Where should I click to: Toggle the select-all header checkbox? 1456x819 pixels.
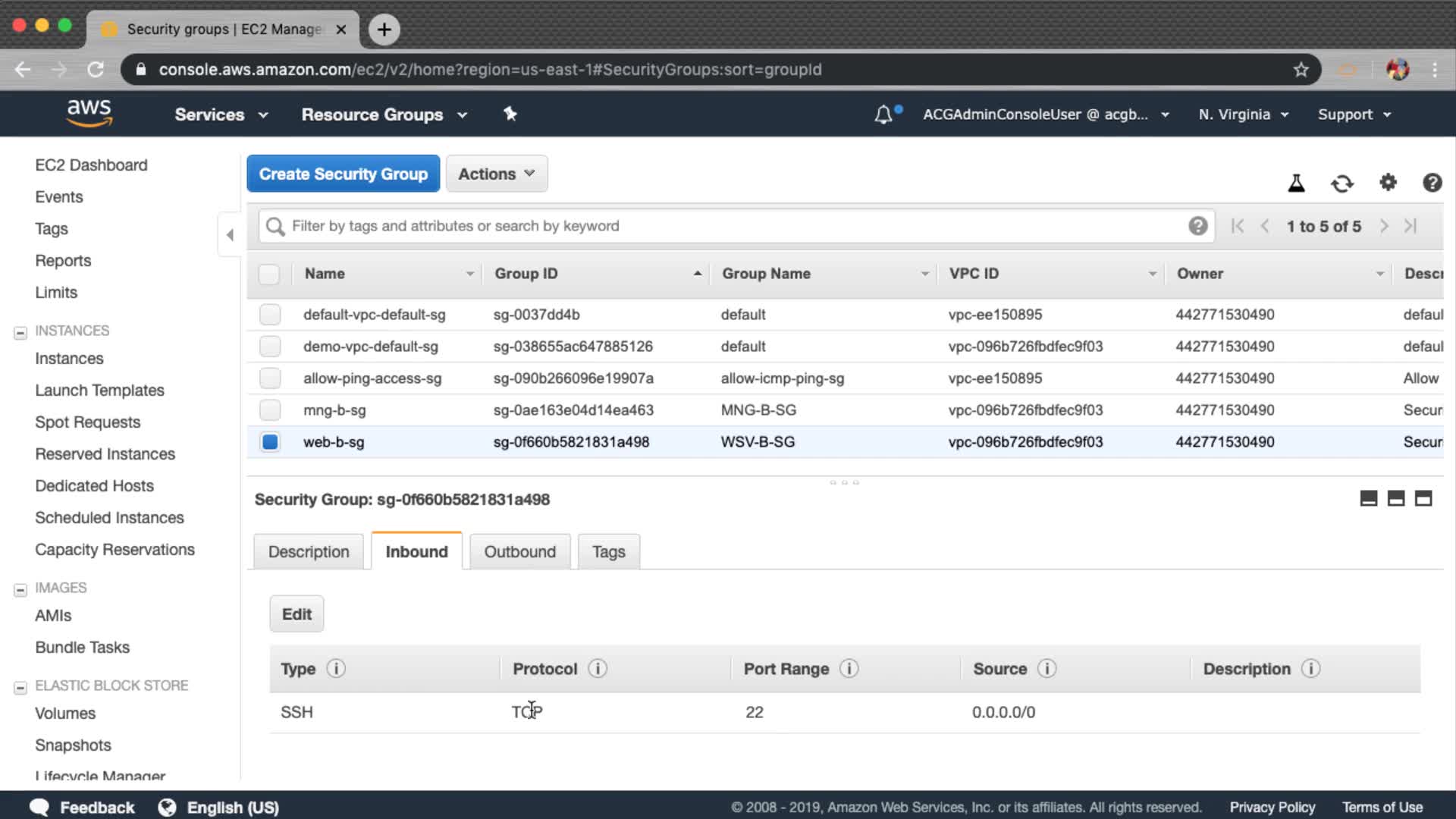pos(269,274)
